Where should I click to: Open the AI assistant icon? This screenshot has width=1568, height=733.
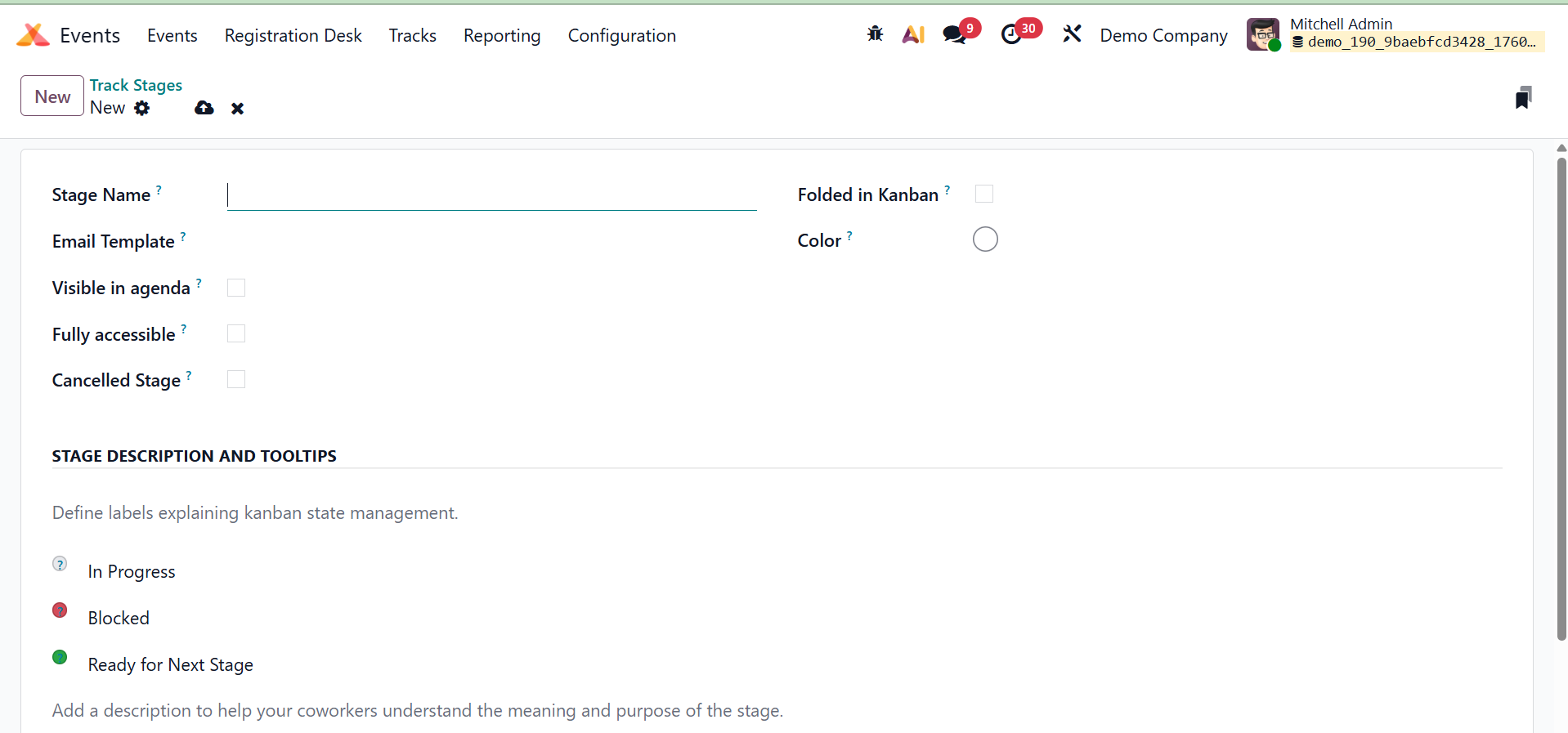[913, 34]
